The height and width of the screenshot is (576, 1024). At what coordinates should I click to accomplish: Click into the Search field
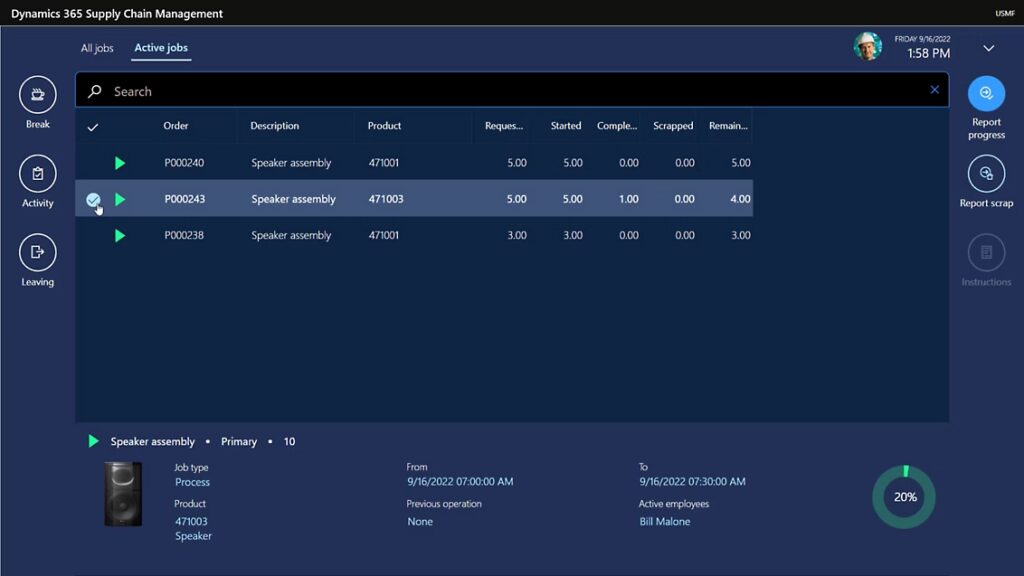tap(500, 91)
